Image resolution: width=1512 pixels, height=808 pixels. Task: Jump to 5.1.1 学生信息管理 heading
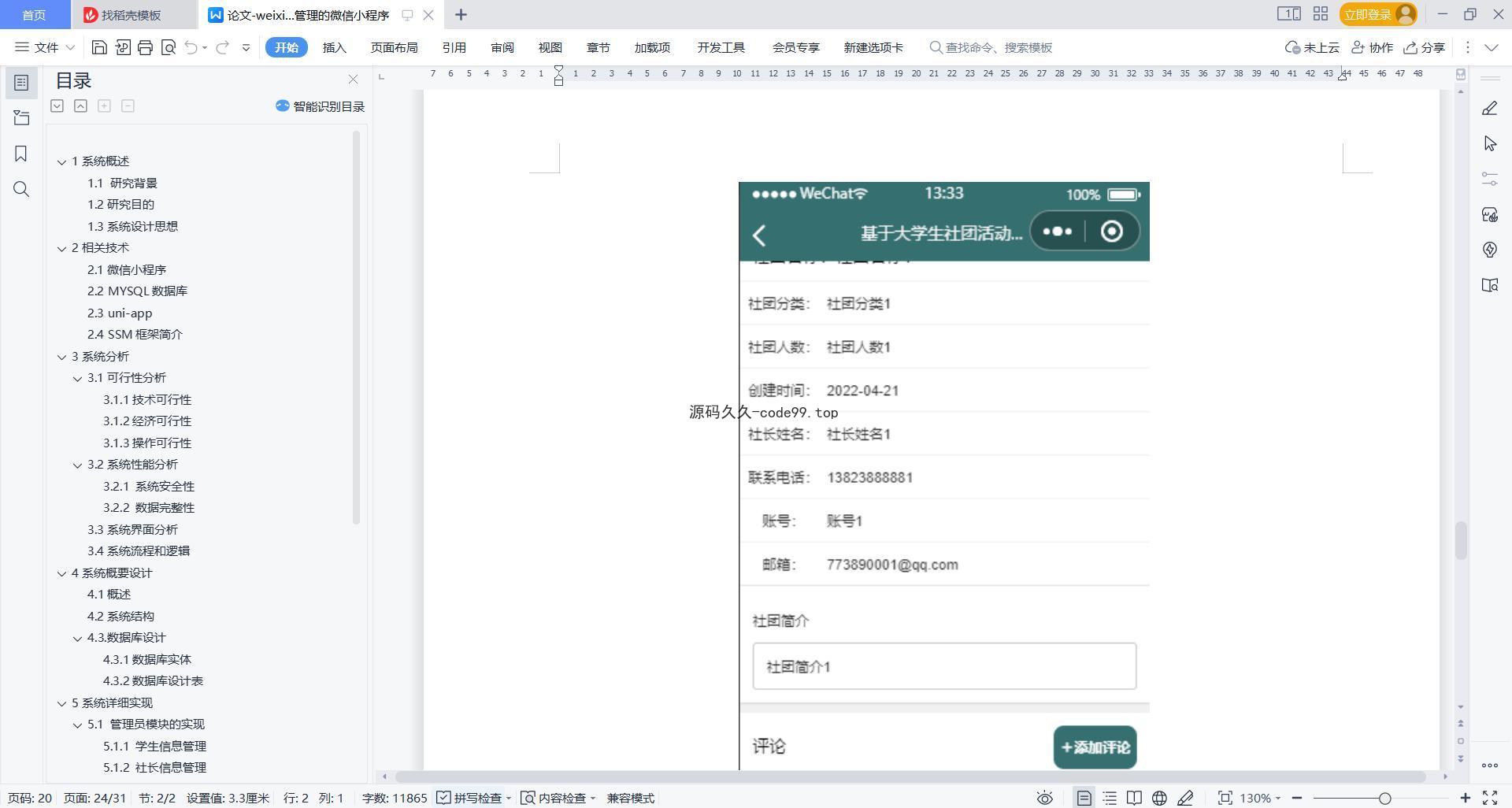tap(155, 746)
